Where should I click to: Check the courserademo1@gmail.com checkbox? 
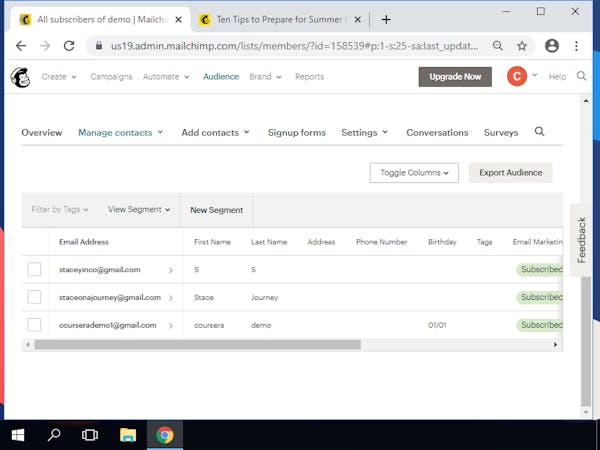[34, 325]
